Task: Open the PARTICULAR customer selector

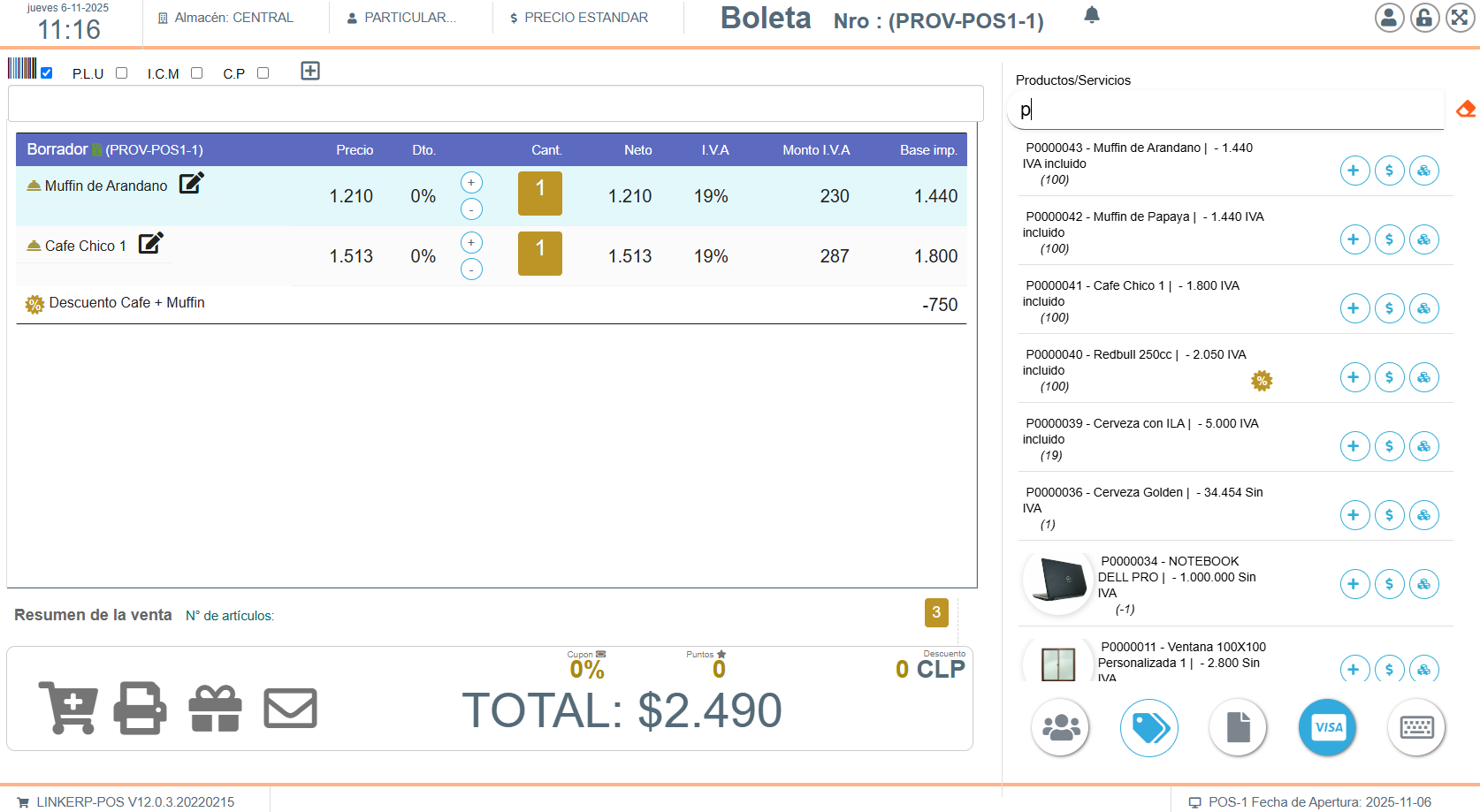Action: 402,18
